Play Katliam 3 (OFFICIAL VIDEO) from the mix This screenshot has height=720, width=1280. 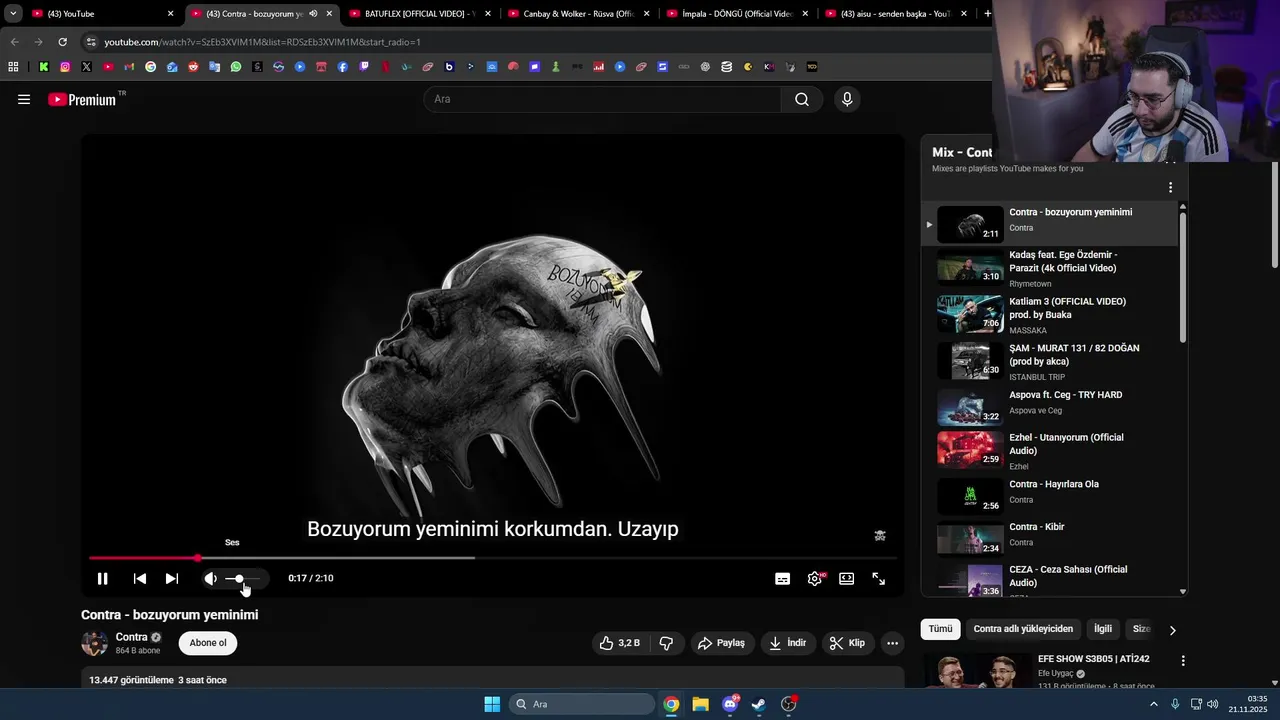click(1050, 315)
